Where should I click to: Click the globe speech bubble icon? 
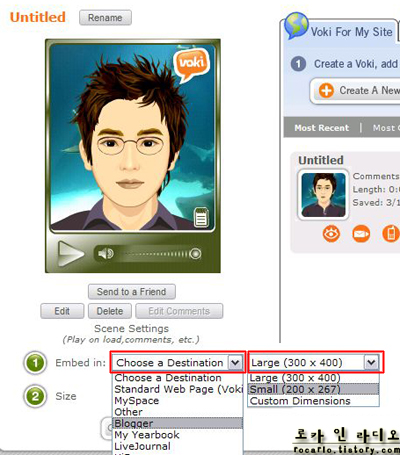[x=296, y=25]
